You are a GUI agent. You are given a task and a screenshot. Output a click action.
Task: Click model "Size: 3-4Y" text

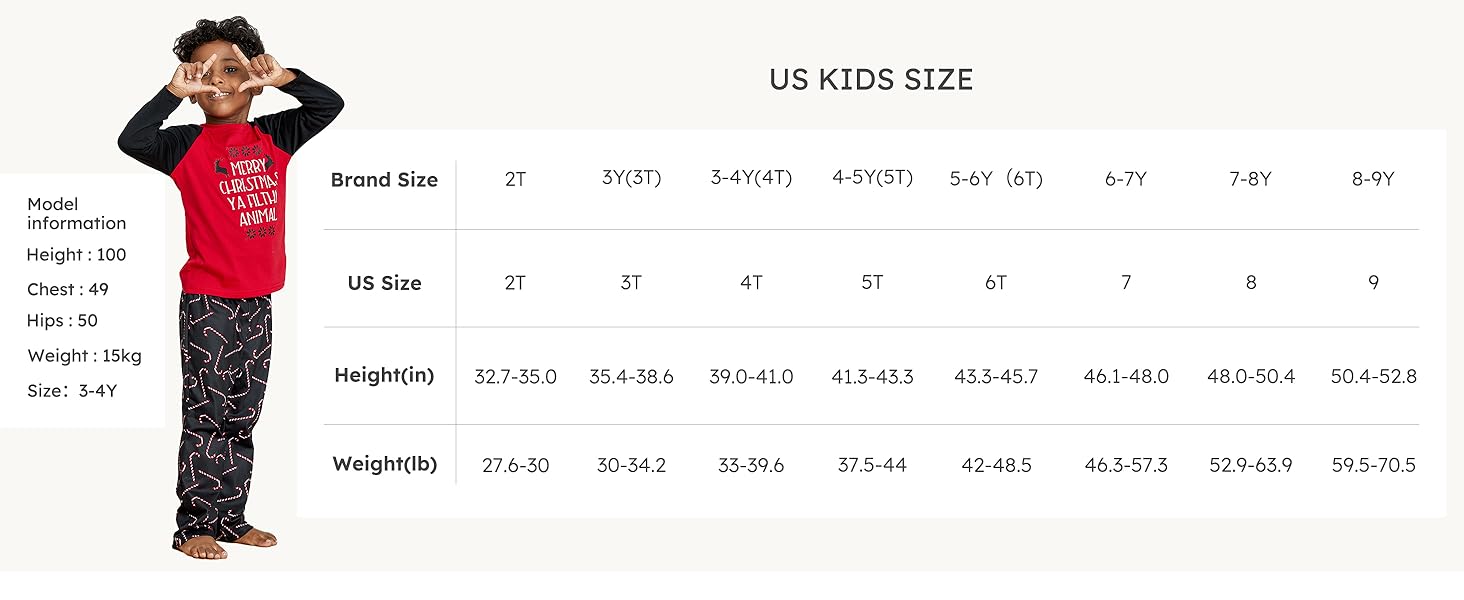[72, 391]
